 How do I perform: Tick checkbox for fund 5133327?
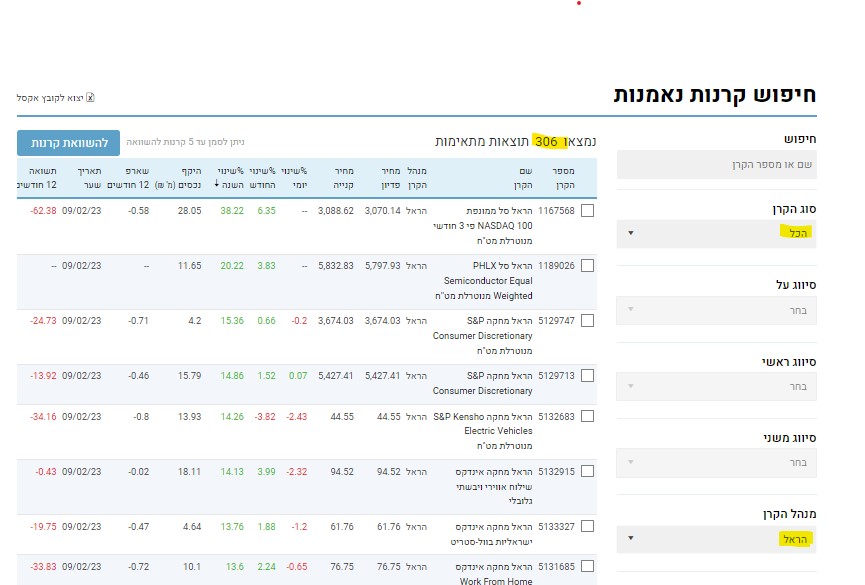pyautogui.click(x=588, y=526)
